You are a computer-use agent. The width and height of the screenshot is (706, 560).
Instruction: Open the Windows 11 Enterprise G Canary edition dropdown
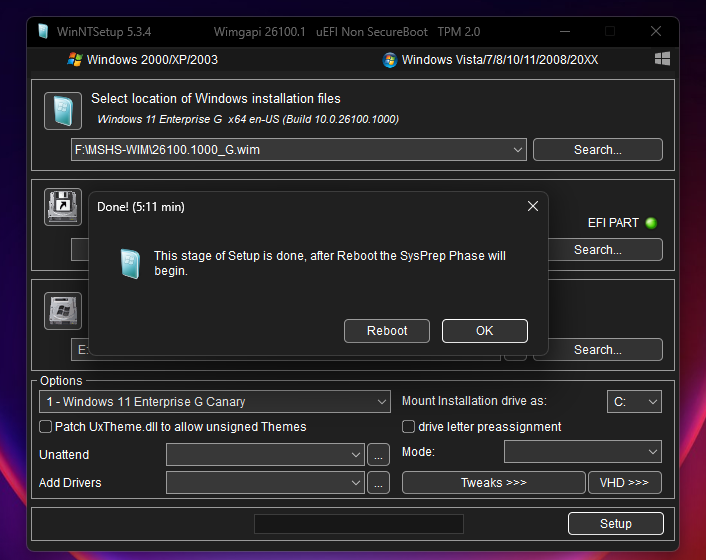(215, 402)
